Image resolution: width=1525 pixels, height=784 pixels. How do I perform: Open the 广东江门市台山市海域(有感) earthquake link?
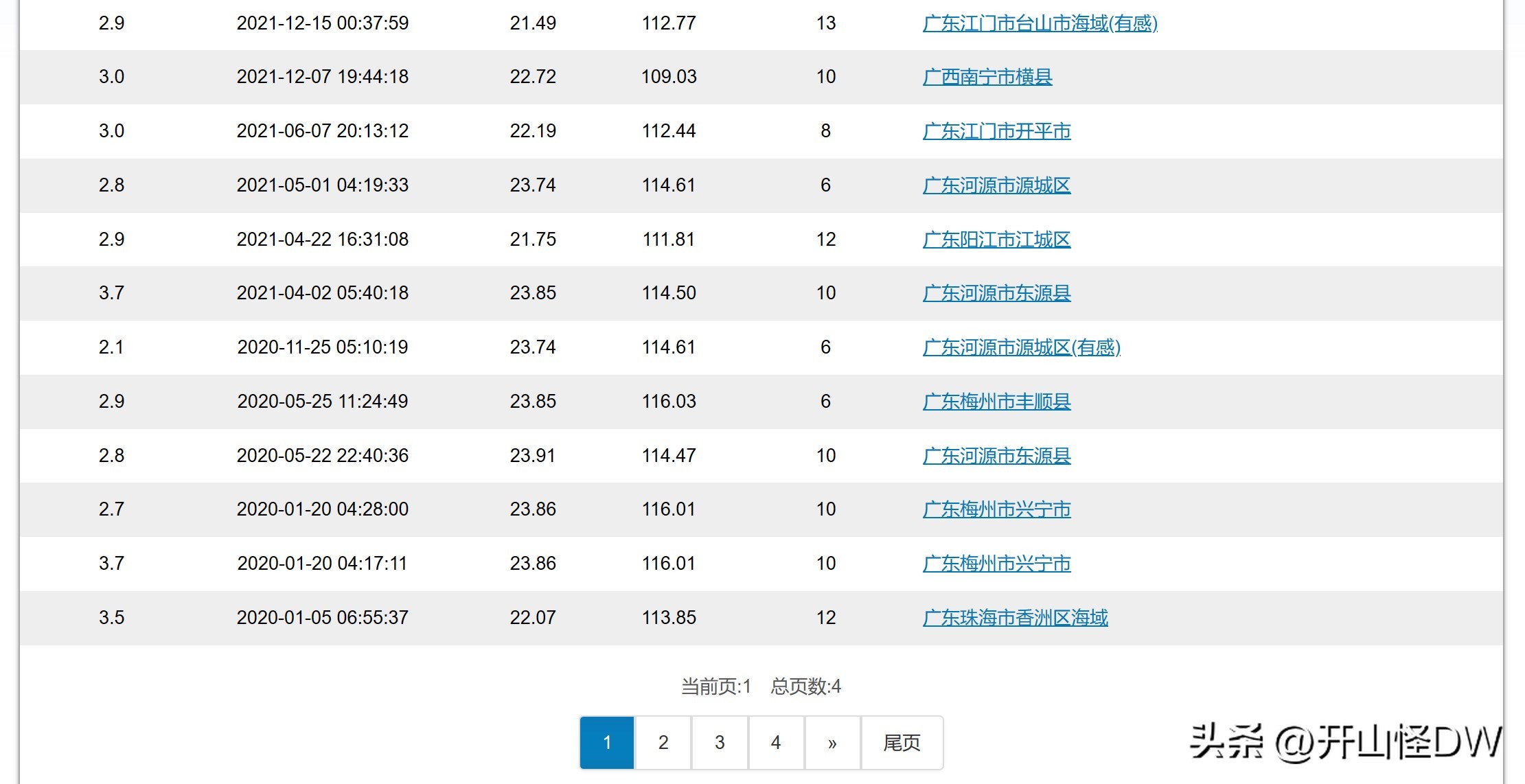(x=1040, y=23)
